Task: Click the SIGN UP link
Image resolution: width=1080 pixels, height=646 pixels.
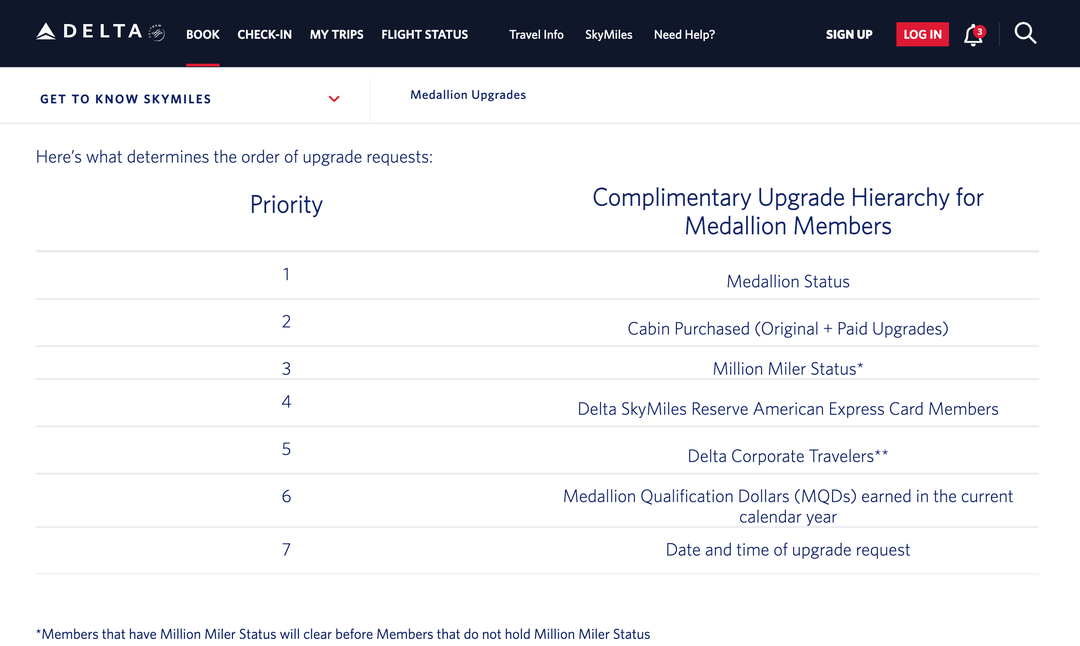Action: [x=848, y=34]
